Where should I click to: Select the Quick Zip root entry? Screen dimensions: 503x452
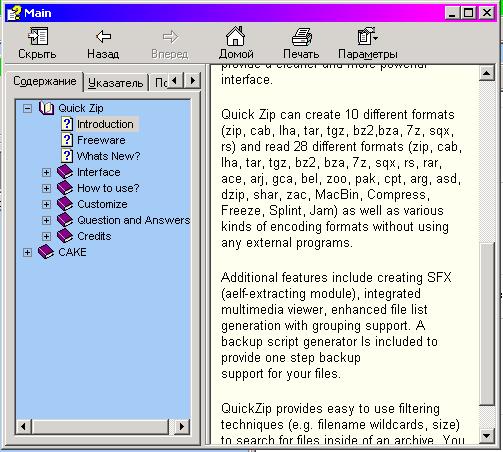click(x=81, y=108)
